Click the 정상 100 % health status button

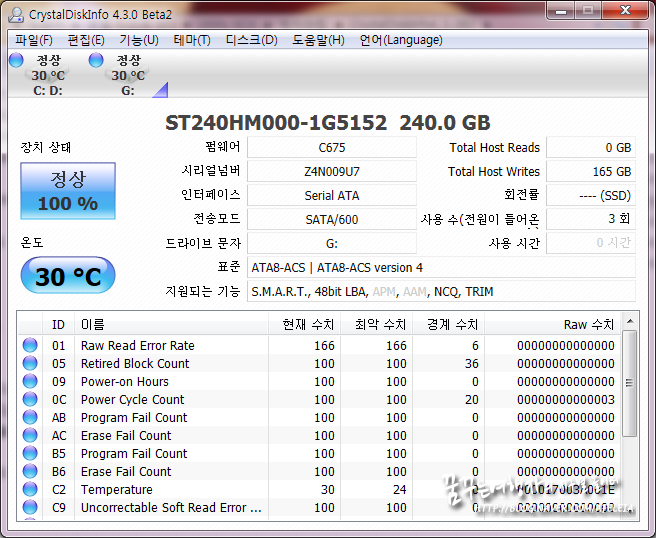[68, 191]
